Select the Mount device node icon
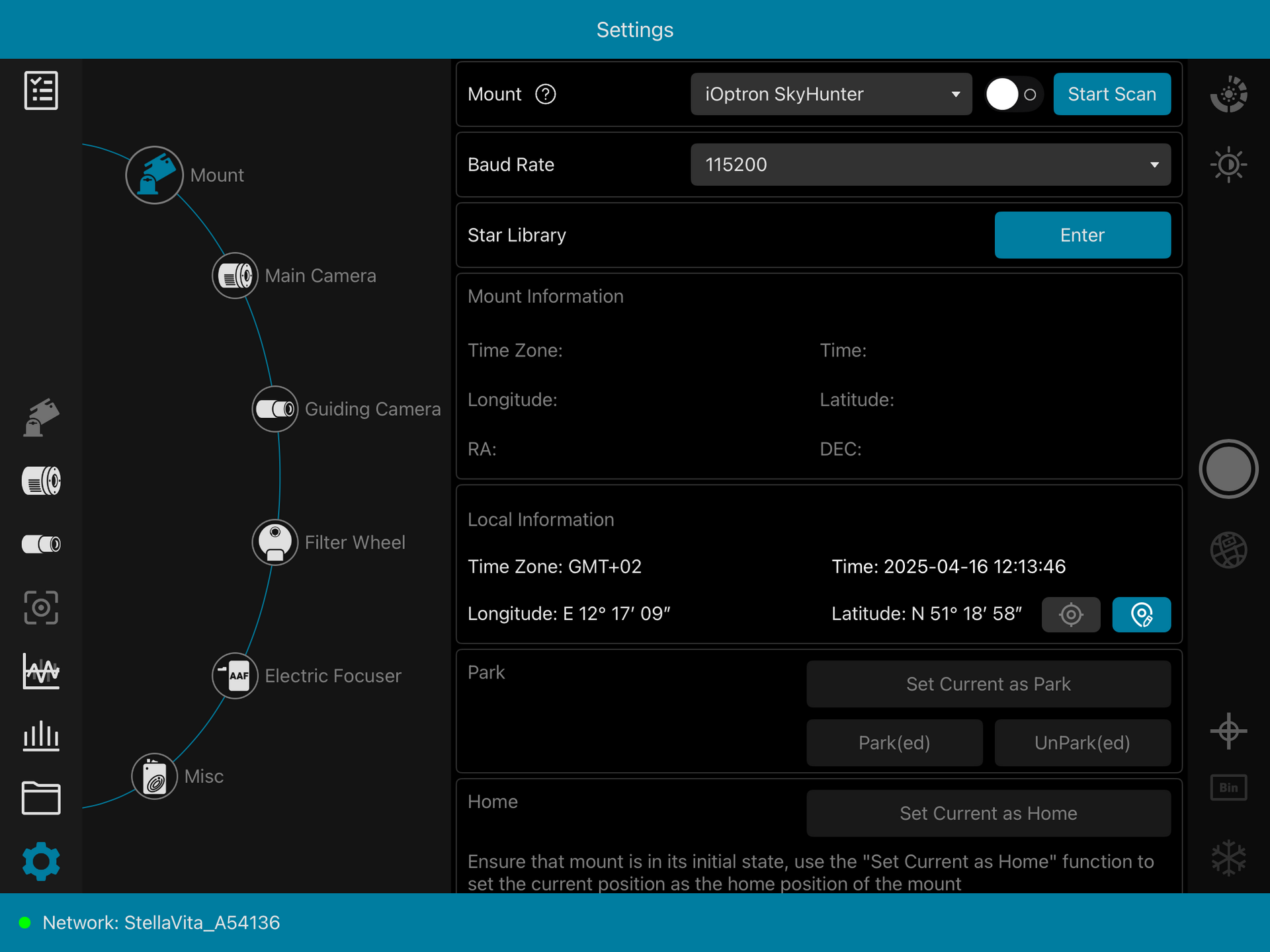Viewport: 1270px width, 952px height. (154, 175)
